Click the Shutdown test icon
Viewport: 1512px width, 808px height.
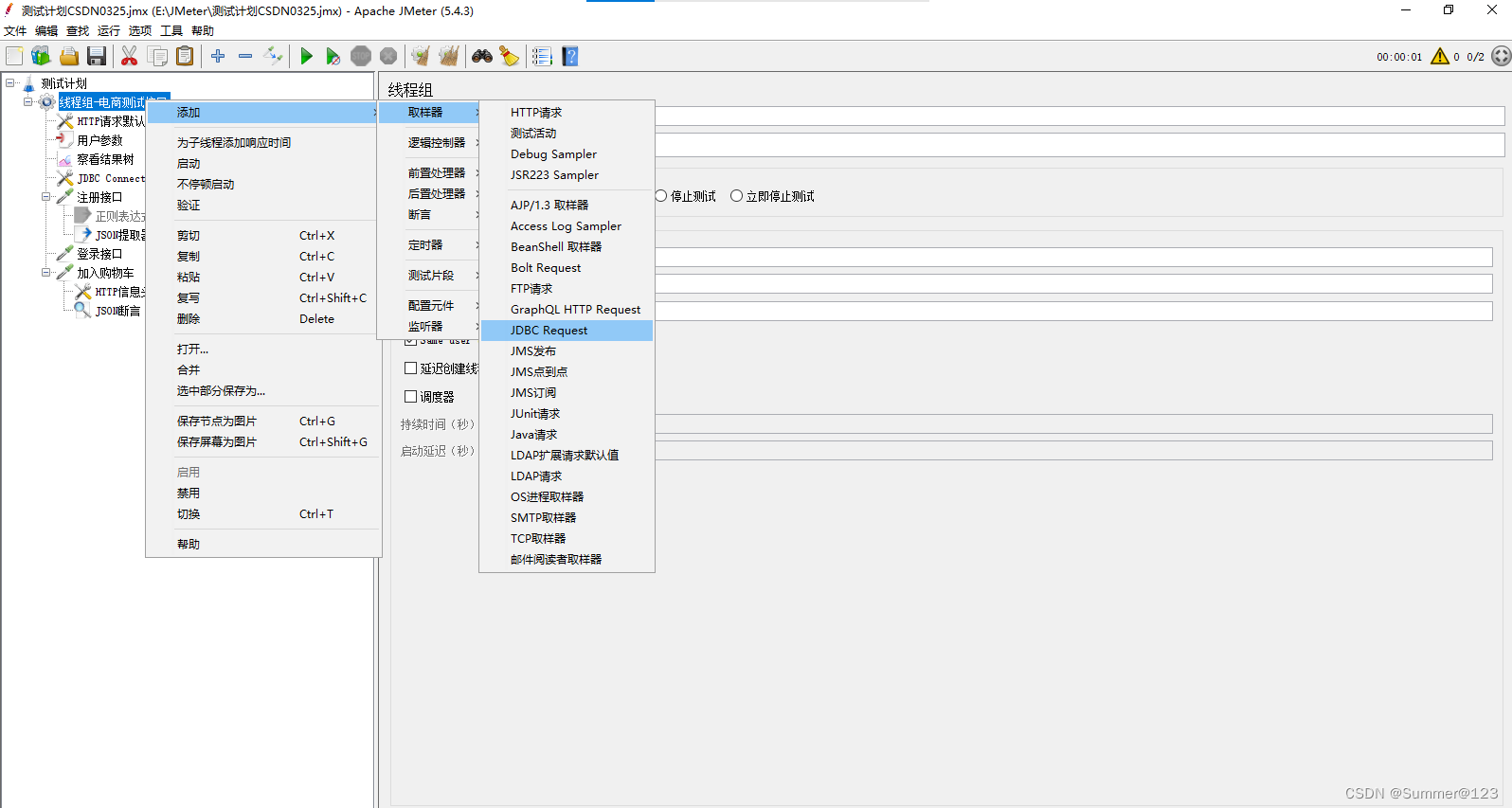388,56
